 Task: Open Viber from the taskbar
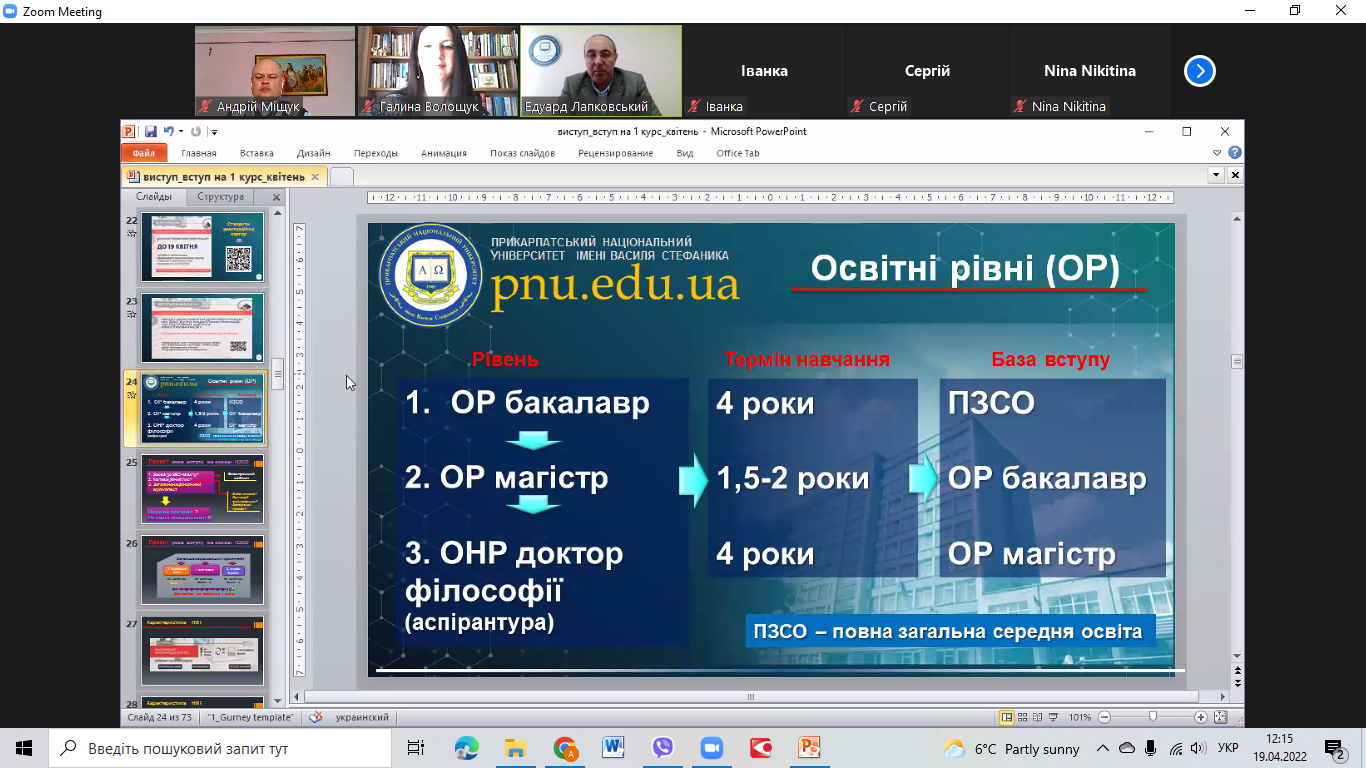[x=662, y=748]
